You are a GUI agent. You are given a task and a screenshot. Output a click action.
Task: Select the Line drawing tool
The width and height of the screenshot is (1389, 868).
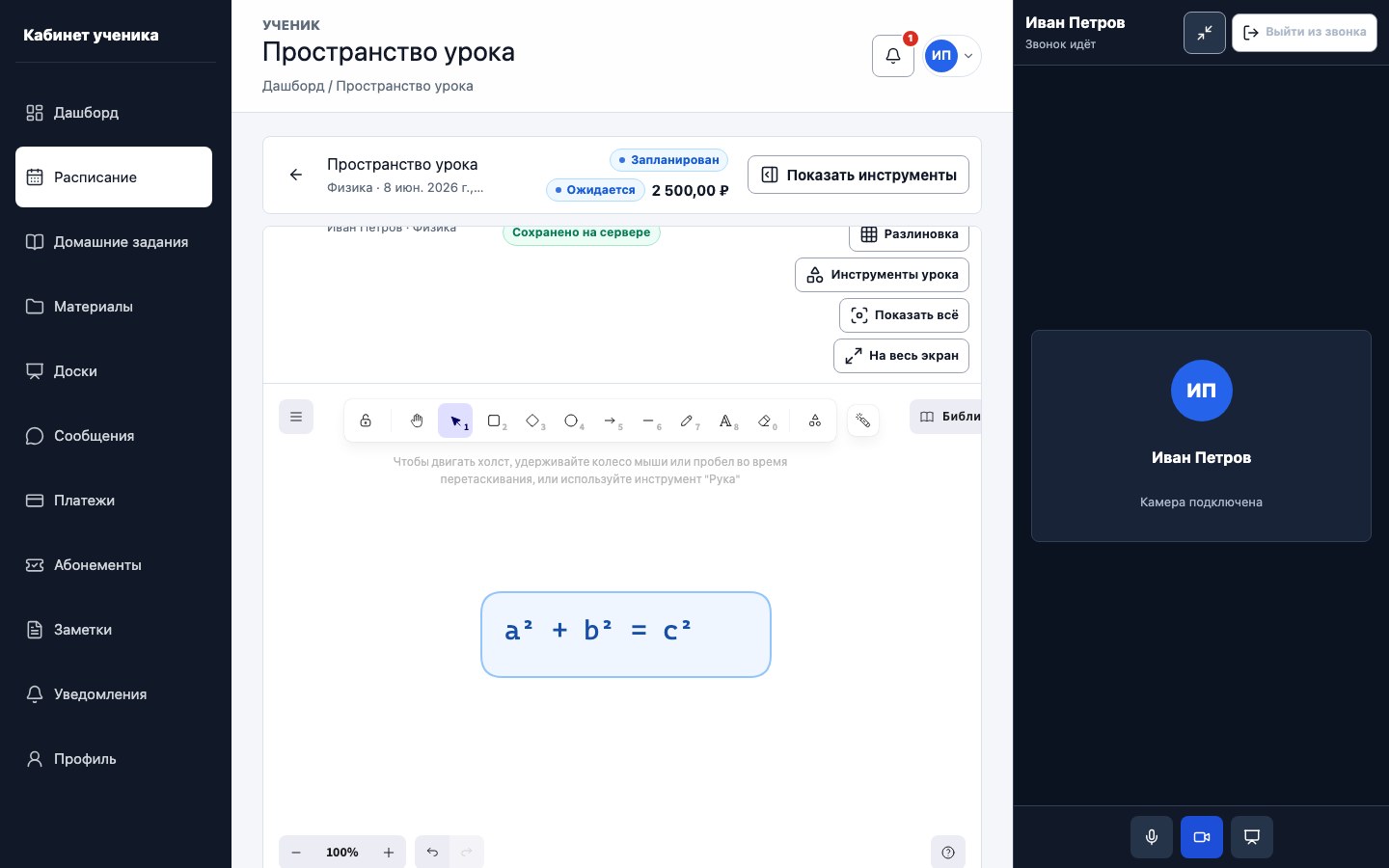[x=648, y=420]
